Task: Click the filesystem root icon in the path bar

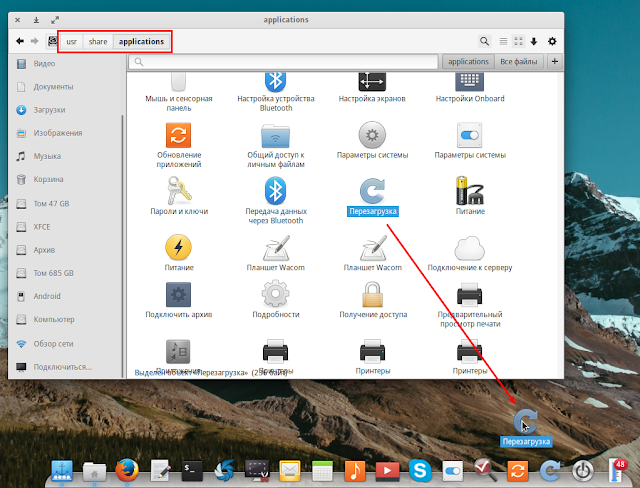Action: 52,41
